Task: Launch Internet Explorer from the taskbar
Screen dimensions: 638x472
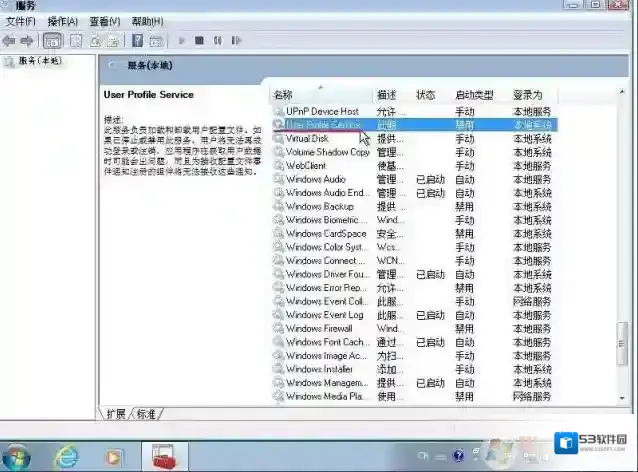Action: [x=66, y=457]
